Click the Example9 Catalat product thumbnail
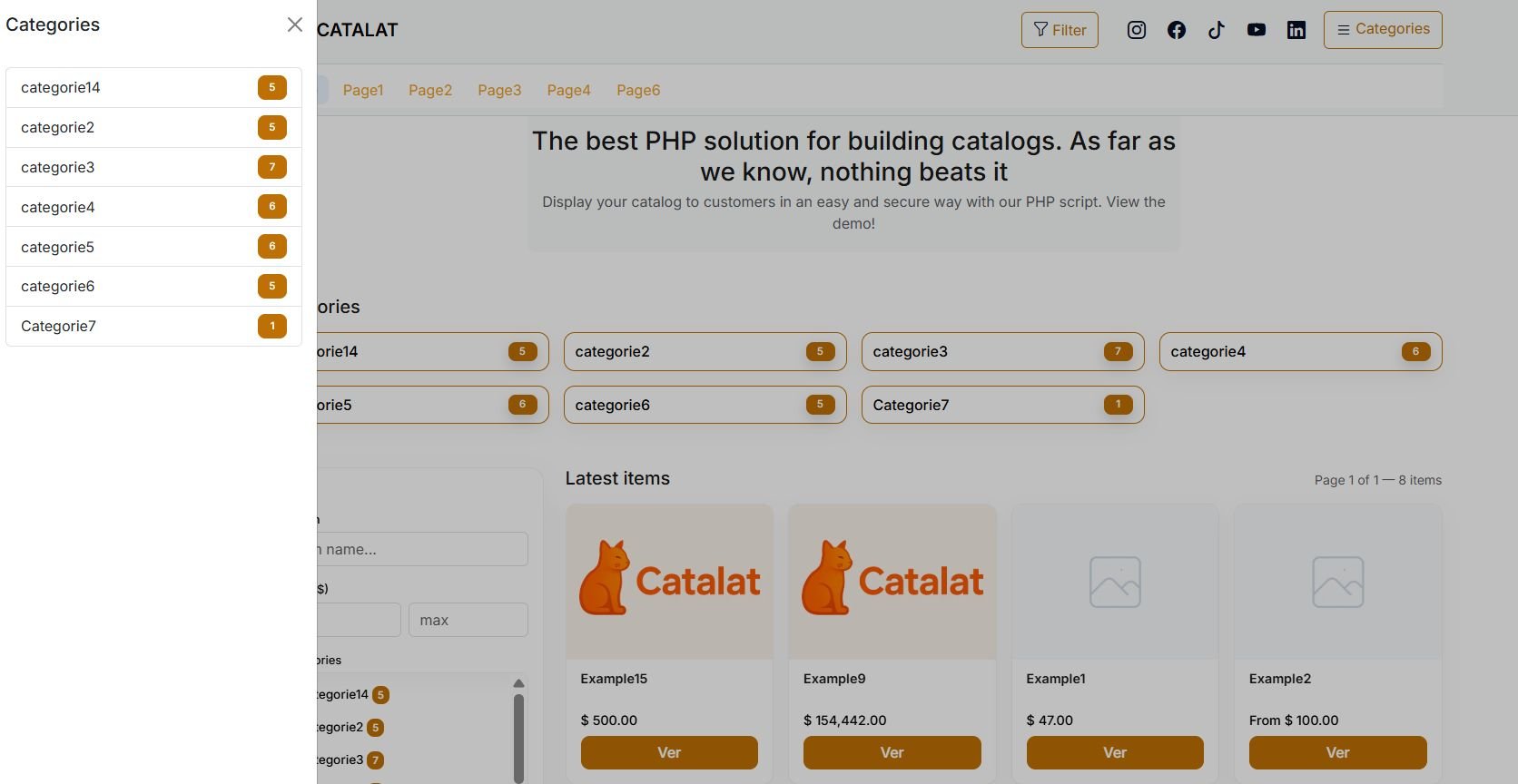1518x784 pixels. pyautogui.click(x=892, y=582)
